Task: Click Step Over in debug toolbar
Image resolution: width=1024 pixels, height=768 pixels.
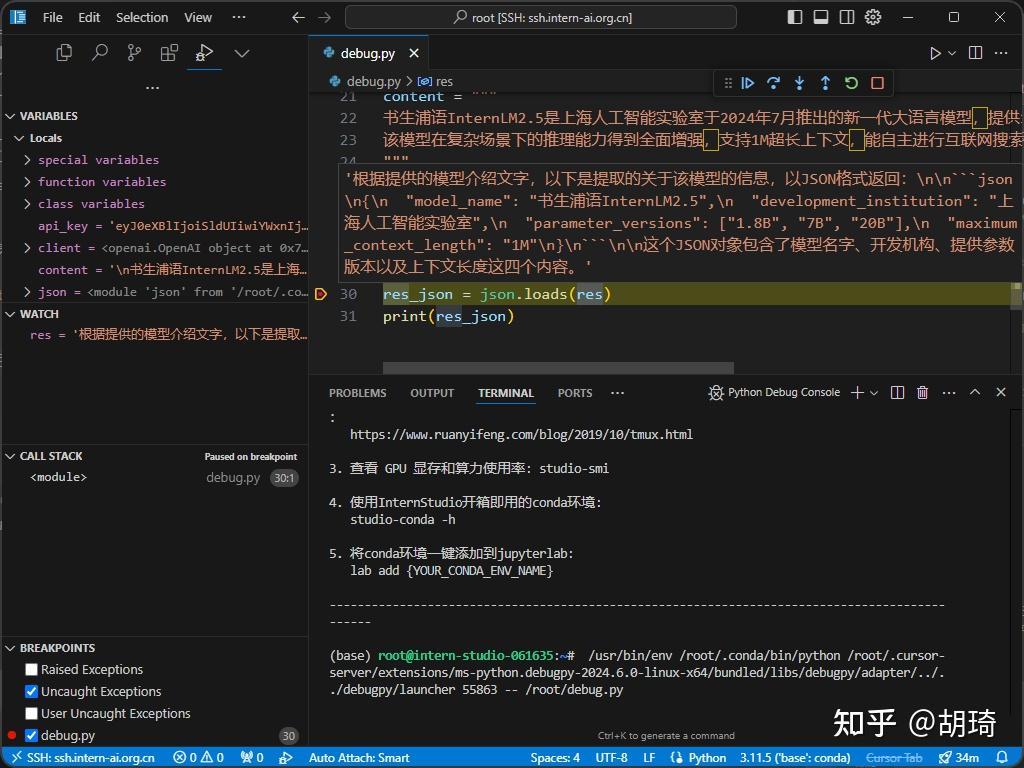Action: (x=774, y=83)
